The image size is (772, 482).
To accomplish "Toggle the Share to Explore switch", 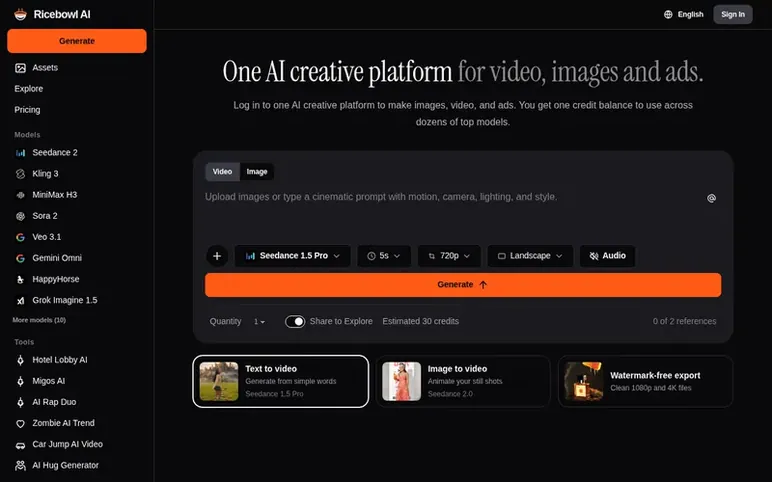I will tap(295, 321).
